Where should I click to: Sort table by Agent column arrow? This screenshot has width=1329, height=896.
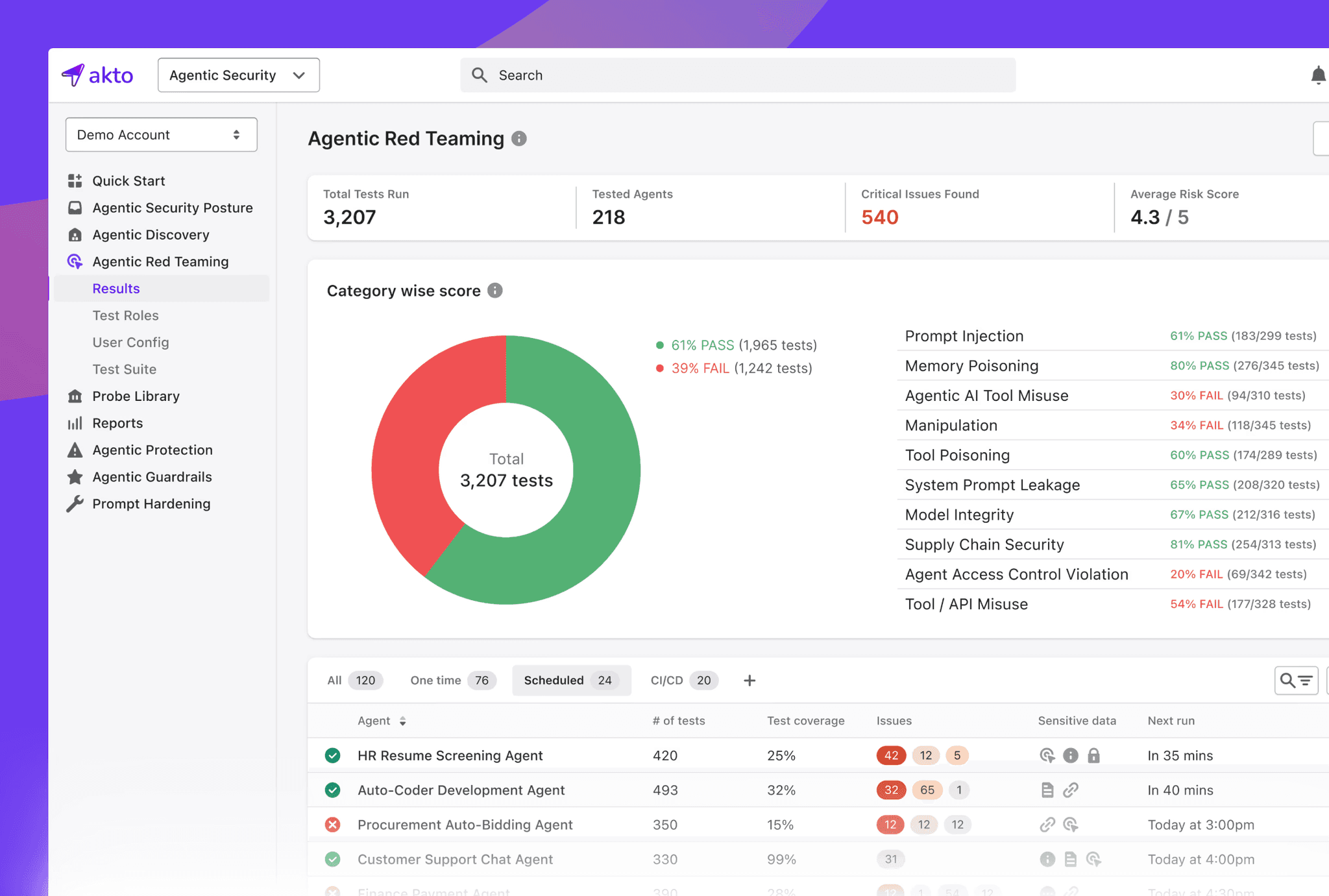(x=403, y=721)
